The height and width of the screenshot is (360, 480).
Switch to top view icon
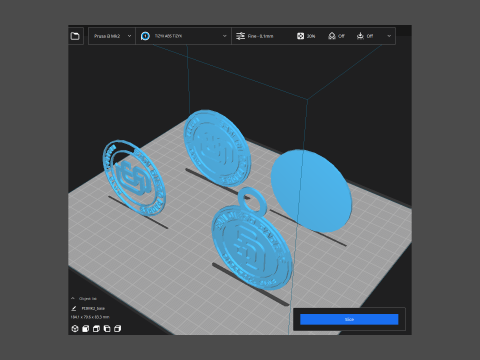[x=96, y=329]
